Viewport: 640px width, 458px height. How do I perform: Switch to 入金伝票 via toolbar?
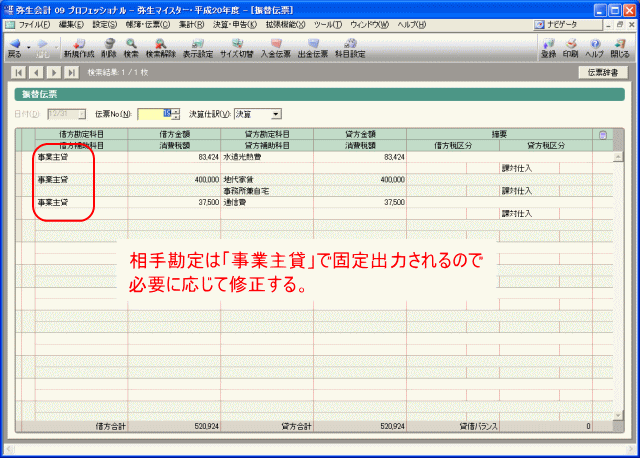(276, 48)
